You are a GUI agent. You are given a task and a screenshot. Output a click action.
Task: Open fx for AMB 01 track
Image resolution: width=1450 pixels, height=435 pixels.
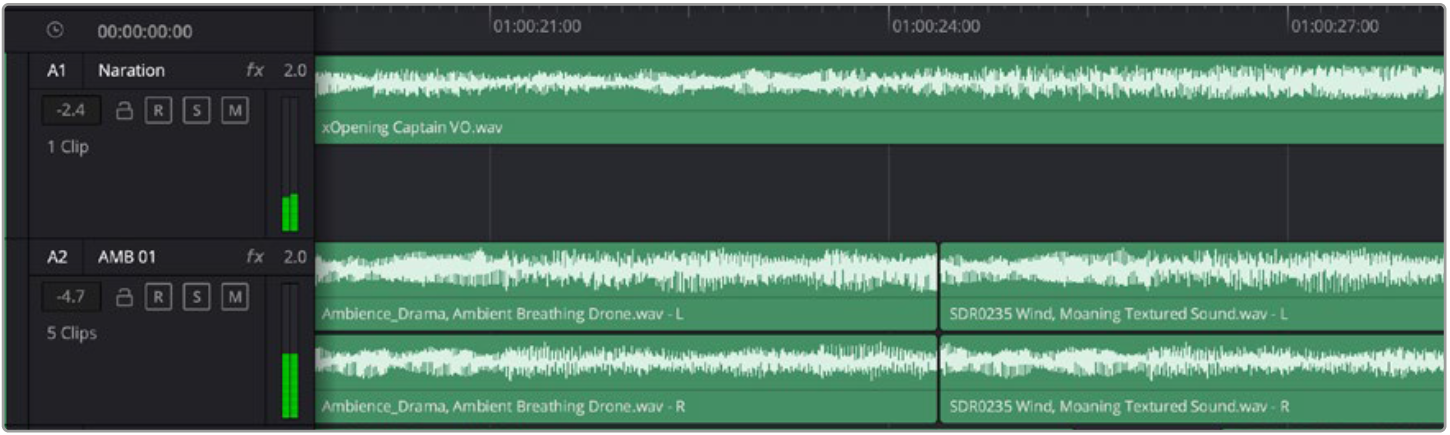[x=255, y=257]
